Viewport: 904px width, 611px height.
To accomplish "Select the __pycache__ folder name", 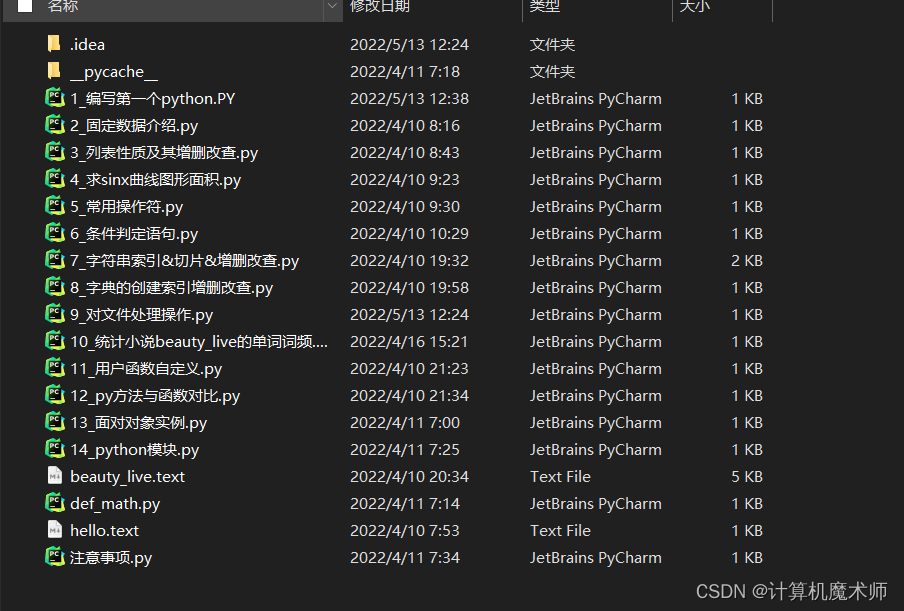I will click(114, 71).
